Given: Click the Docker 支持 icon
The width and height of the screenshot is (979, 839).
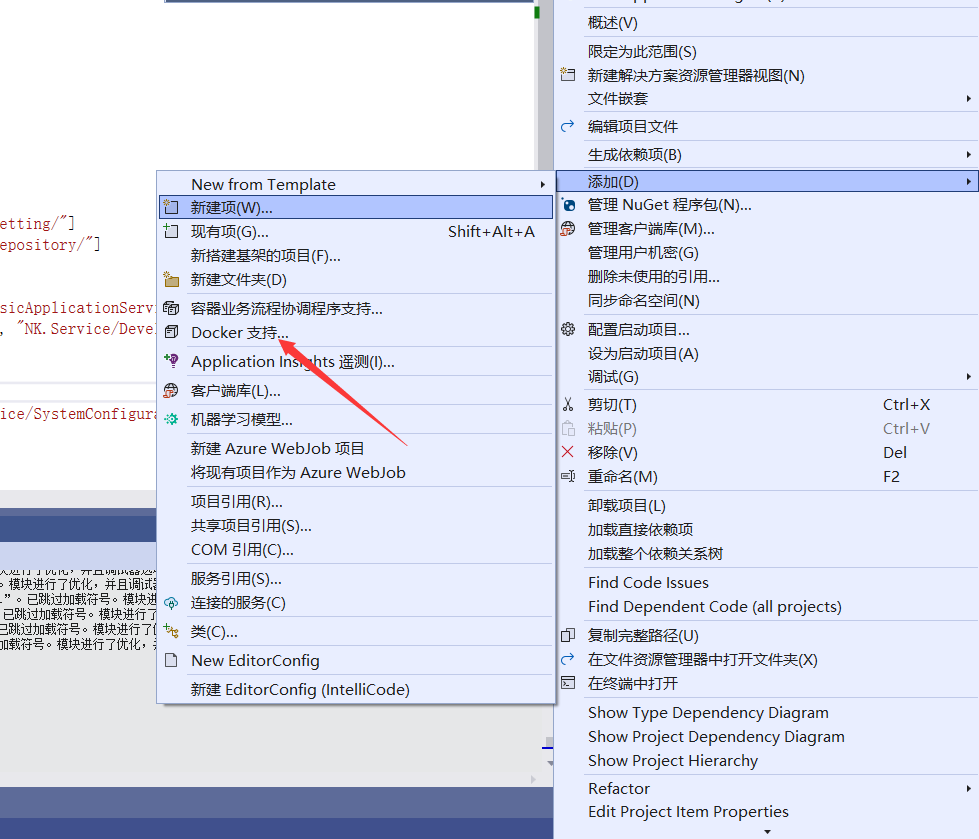Looking at the screenshot, I should click(171, 332).
